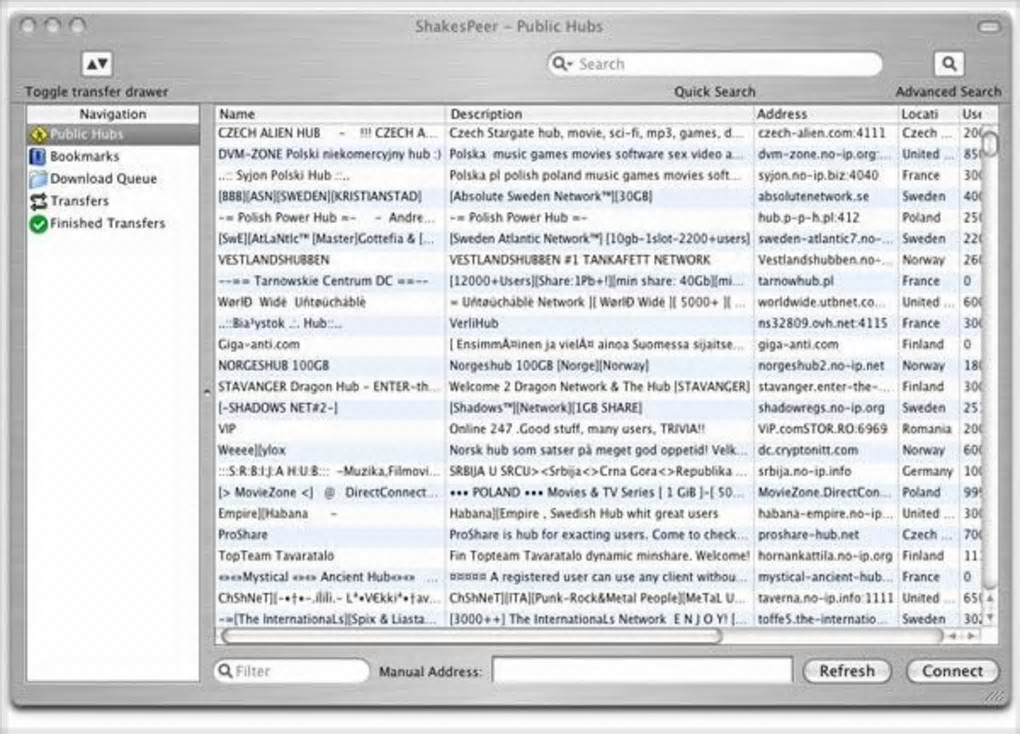Sort hubs by Address column
Viewport: 1020px width, 734px height.
pyautogui.click(x=825, y=114)
